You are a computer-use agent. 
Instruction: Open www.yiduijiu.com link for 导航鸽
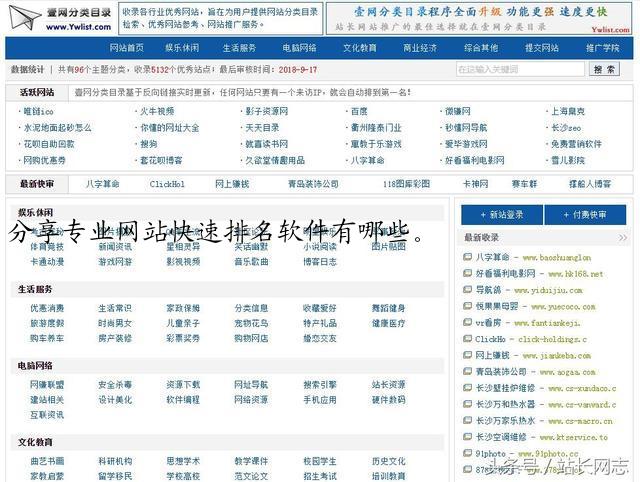coord(548,290)
